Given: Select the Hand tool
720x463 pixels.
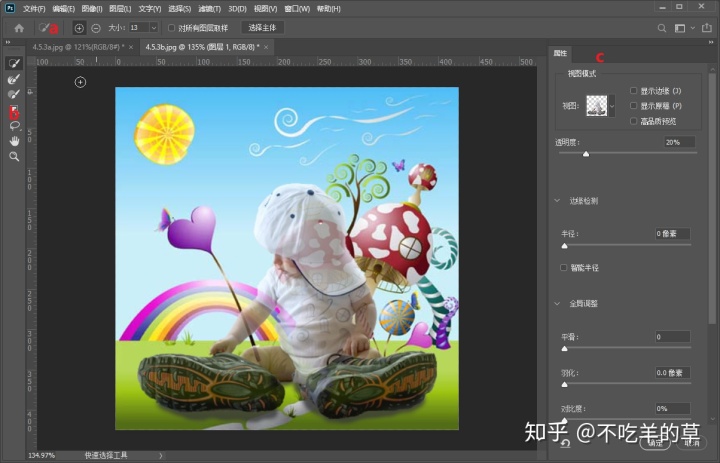Looking at the screenshot, I should point(14,141).
